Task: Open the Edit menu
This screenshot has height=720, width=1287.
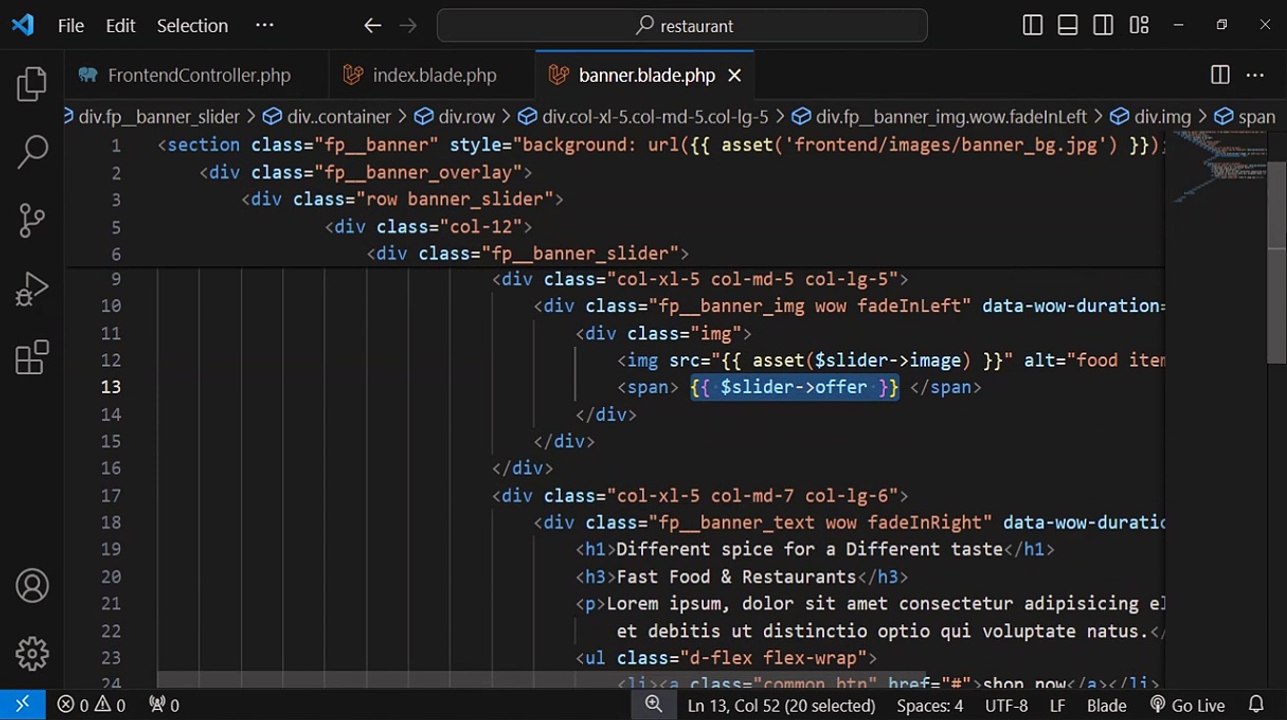Action: click(120, 26)
